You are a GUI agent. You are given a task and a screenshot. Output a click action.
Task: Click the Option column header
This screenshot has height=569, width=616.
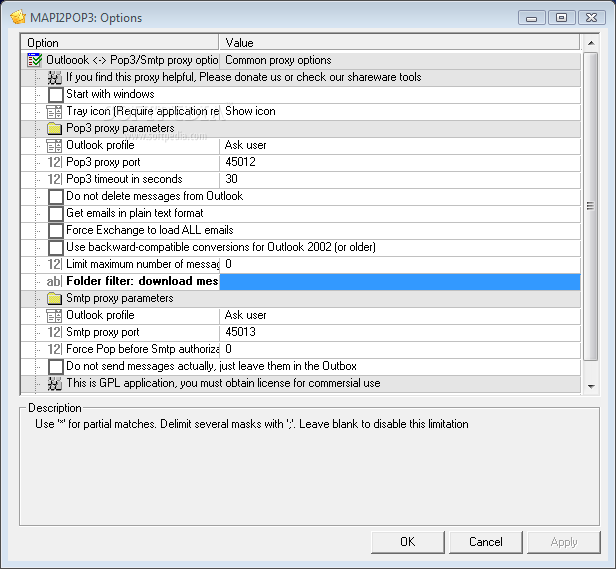pos(119,42)
